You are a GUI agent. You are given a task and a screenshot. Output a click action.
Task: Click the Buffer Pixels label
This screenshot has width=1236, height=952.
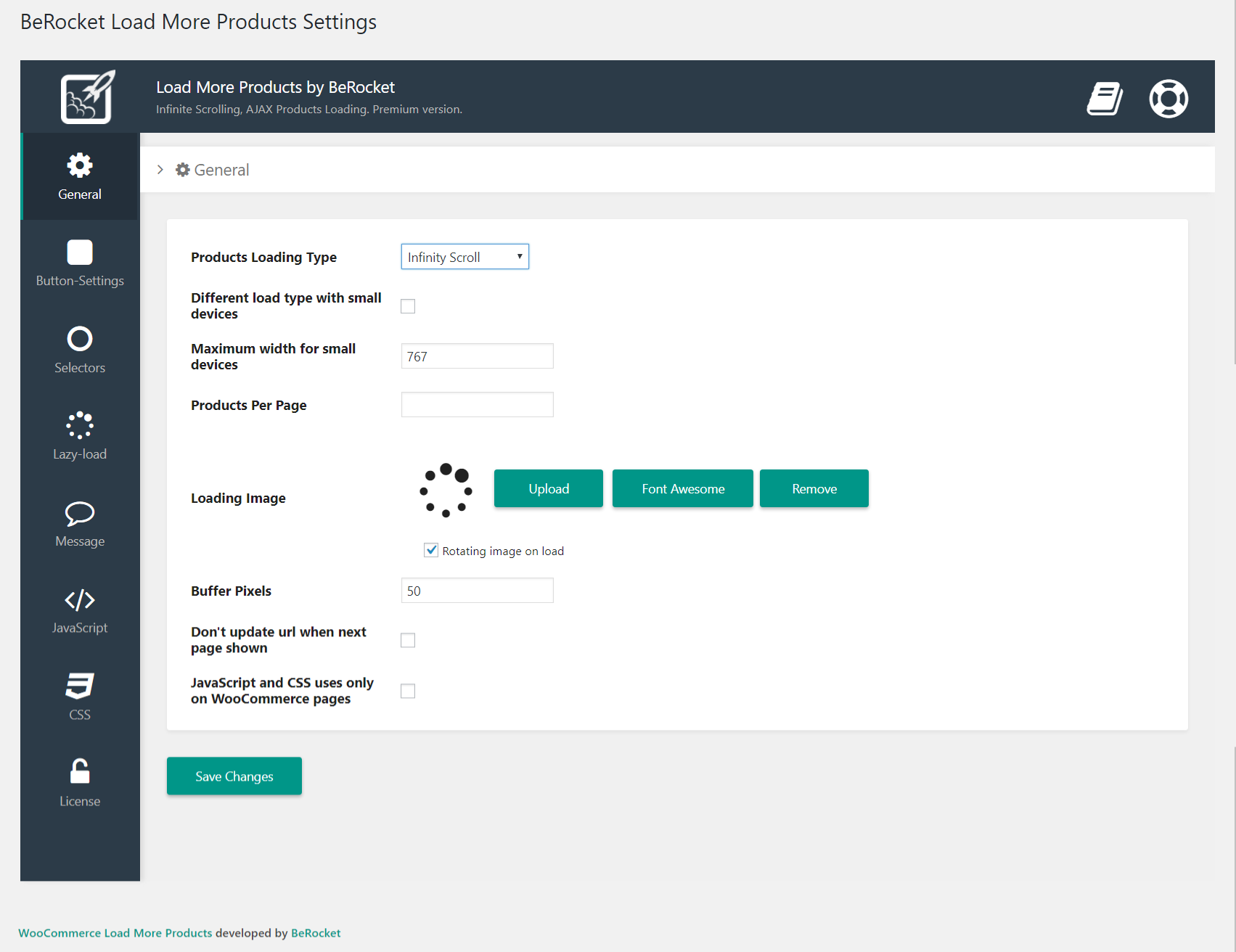(231, 591)
